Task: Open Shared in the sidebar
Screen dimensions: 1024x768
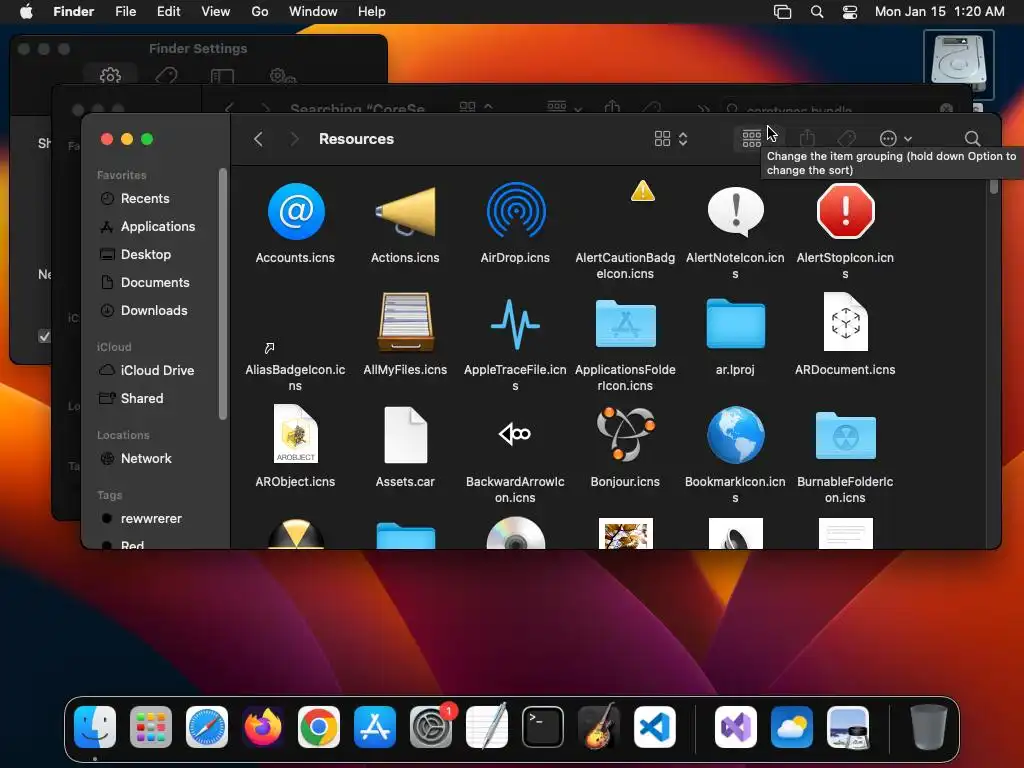Action: tap(142, 398)
